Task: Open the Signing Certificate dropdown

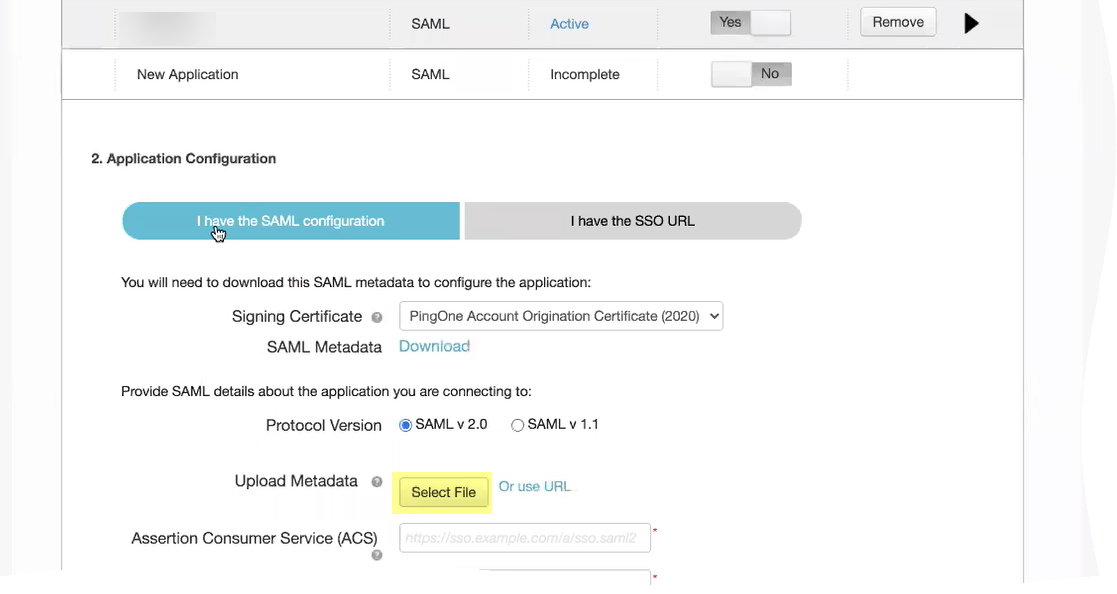Action: point(560,317)
